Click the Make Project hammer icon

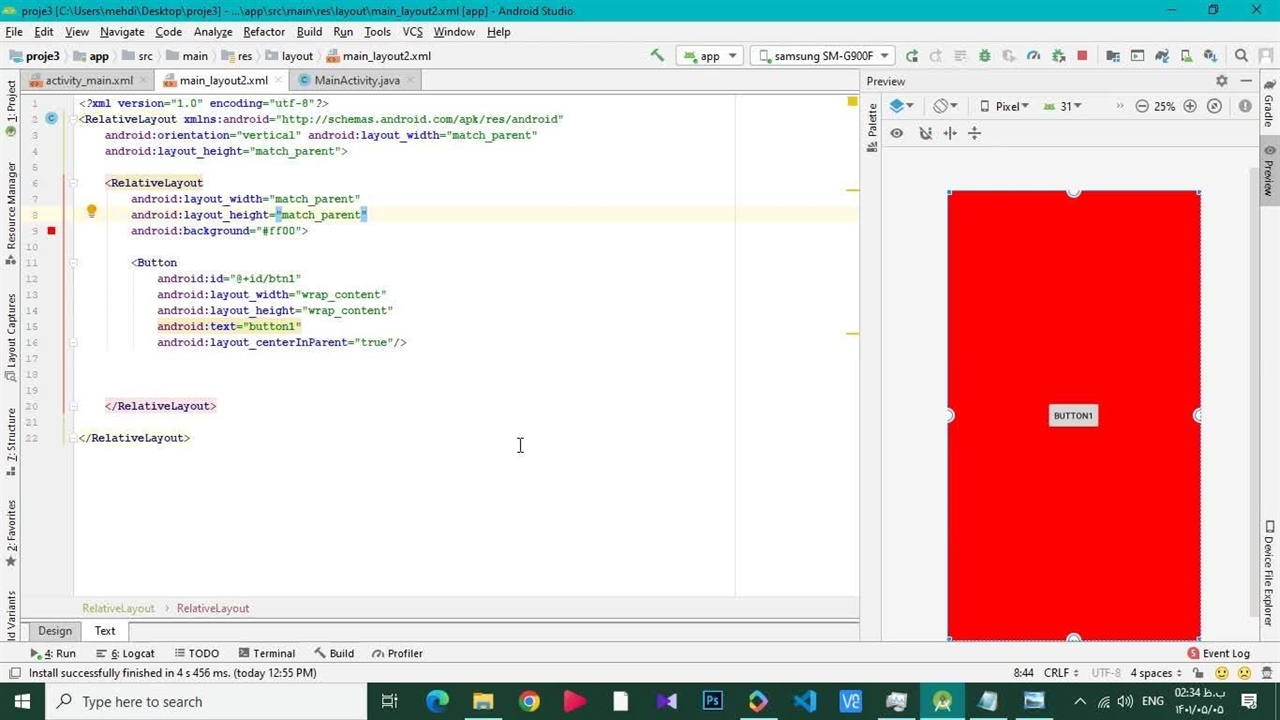point(657,56)
